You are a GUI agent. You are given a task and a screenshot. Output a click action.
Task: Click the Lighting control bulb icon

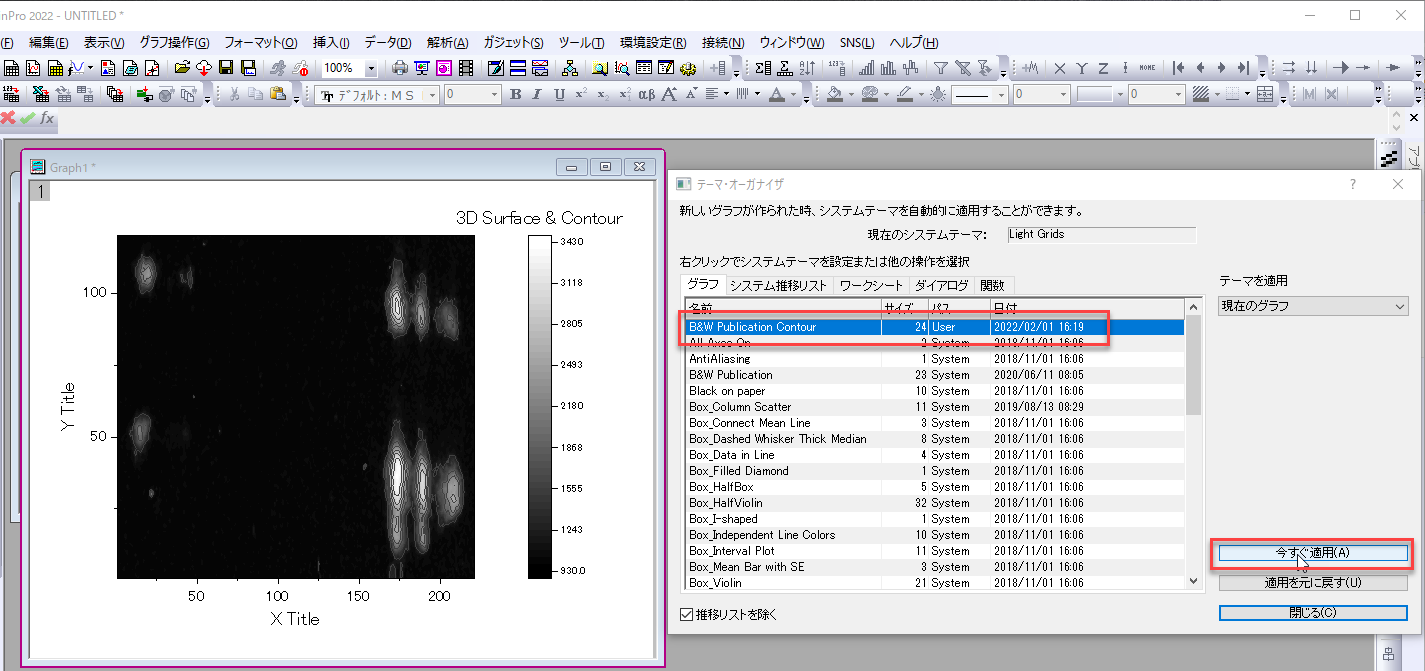[x=938, y=94]
